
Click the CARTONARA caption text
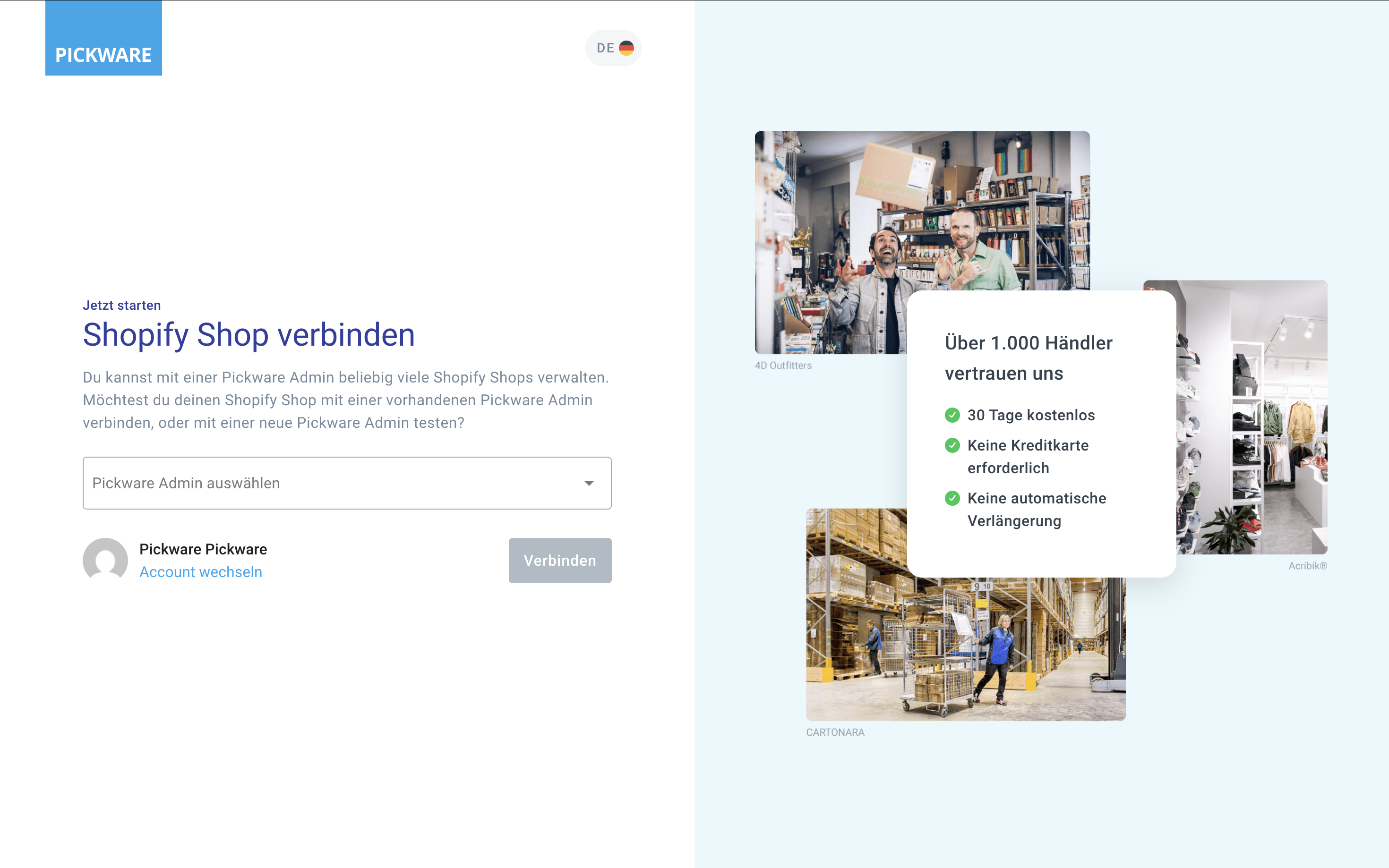click(835, 732)
